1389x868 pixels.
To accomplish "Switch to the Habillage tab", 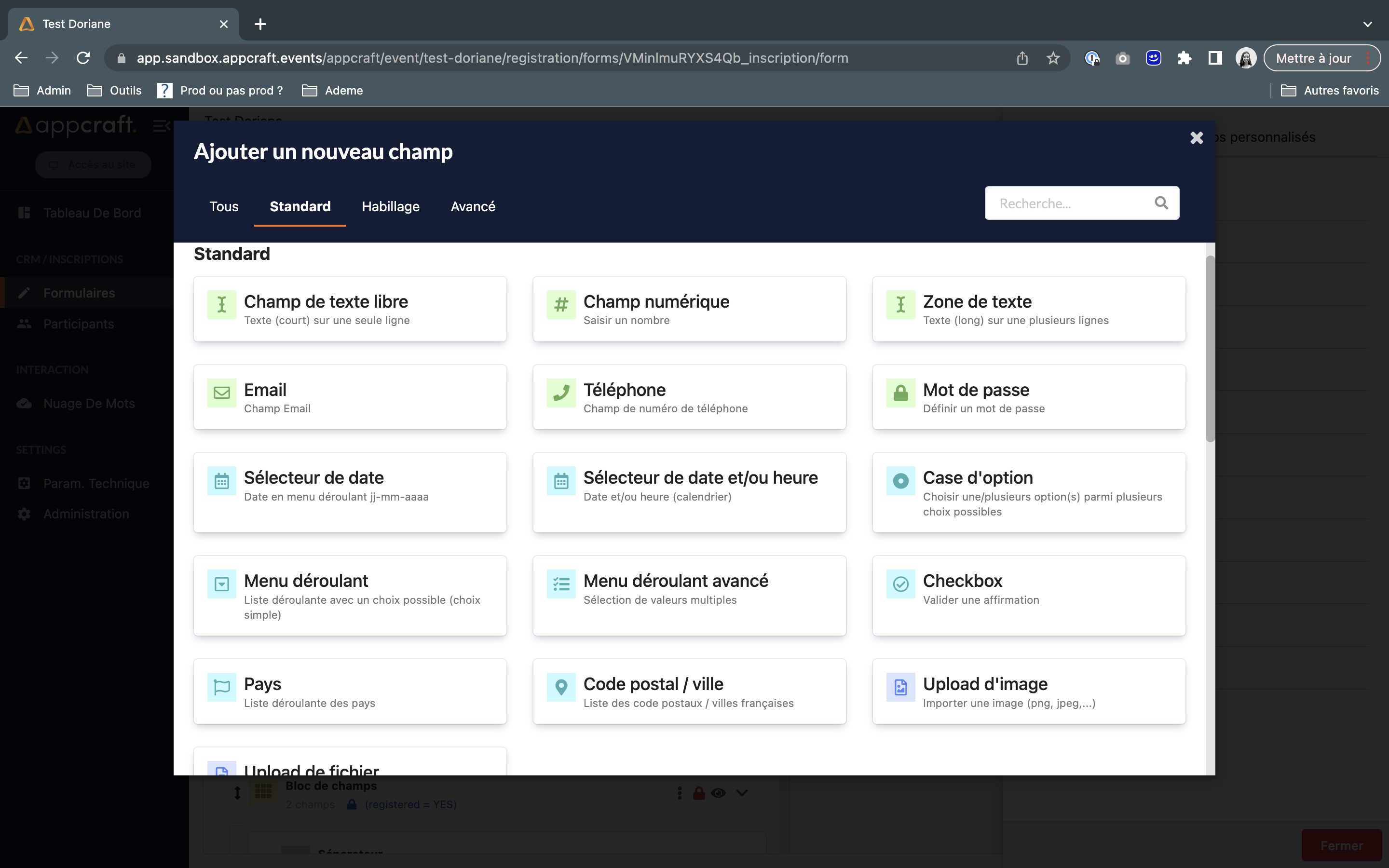I will 390,206.
